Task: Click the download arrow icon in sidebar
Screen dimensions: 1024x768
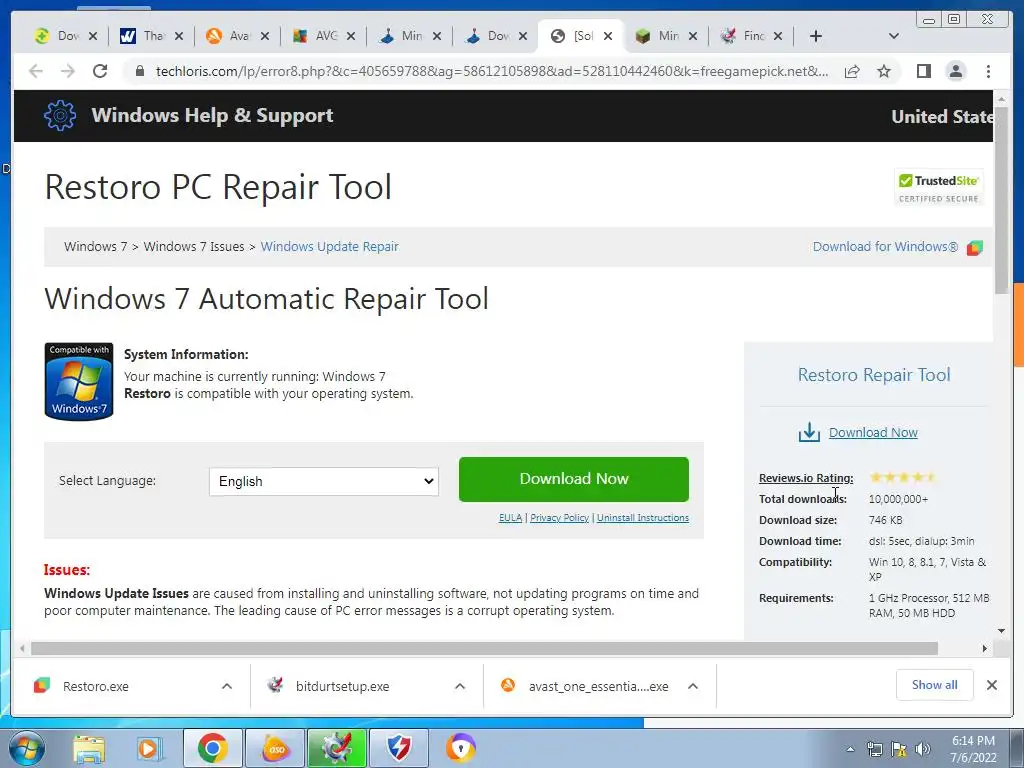Action: pyautogui.click(x=809, y=432)
